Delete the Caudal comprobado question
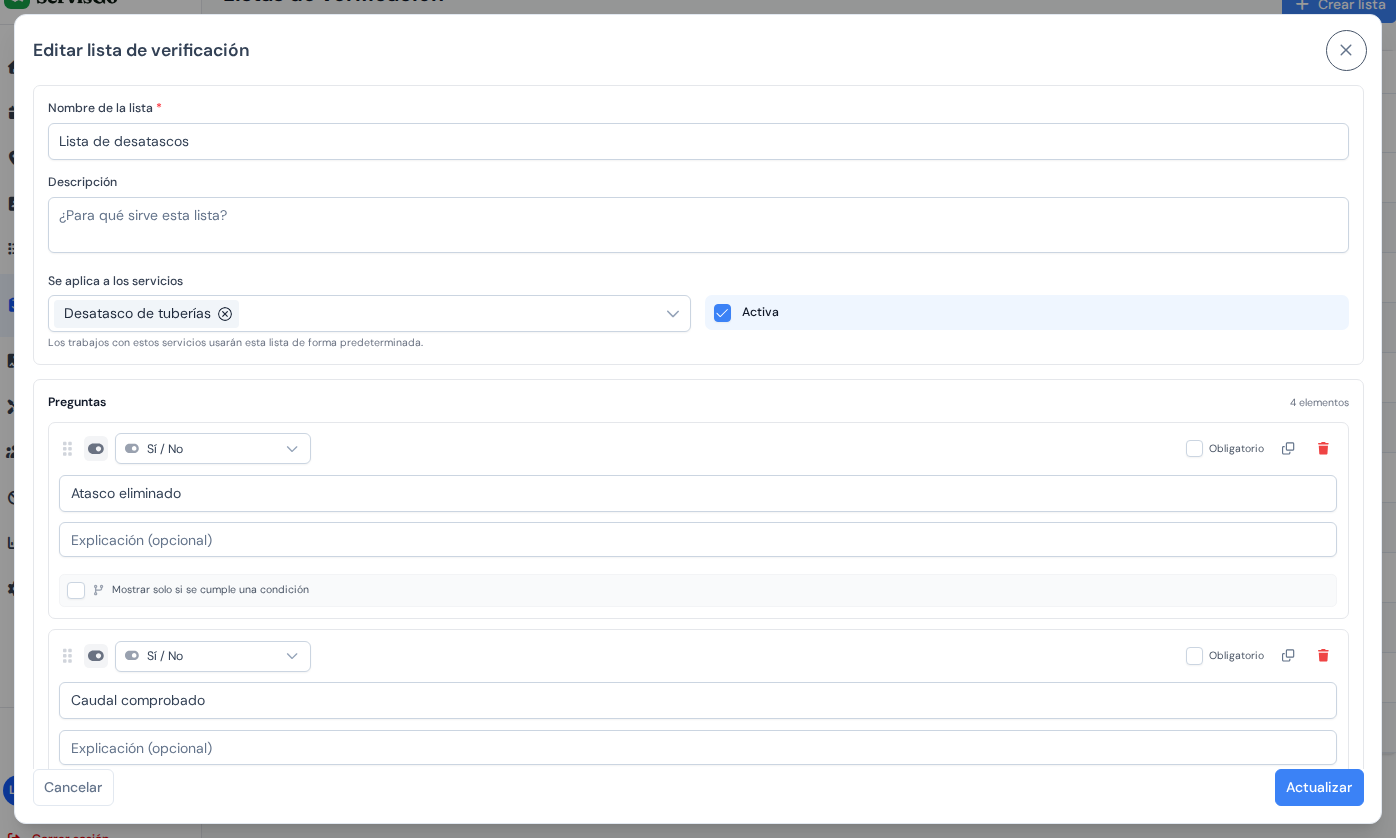Image resolution: width=1396 pixels, height=838 pixels. 1323,656
